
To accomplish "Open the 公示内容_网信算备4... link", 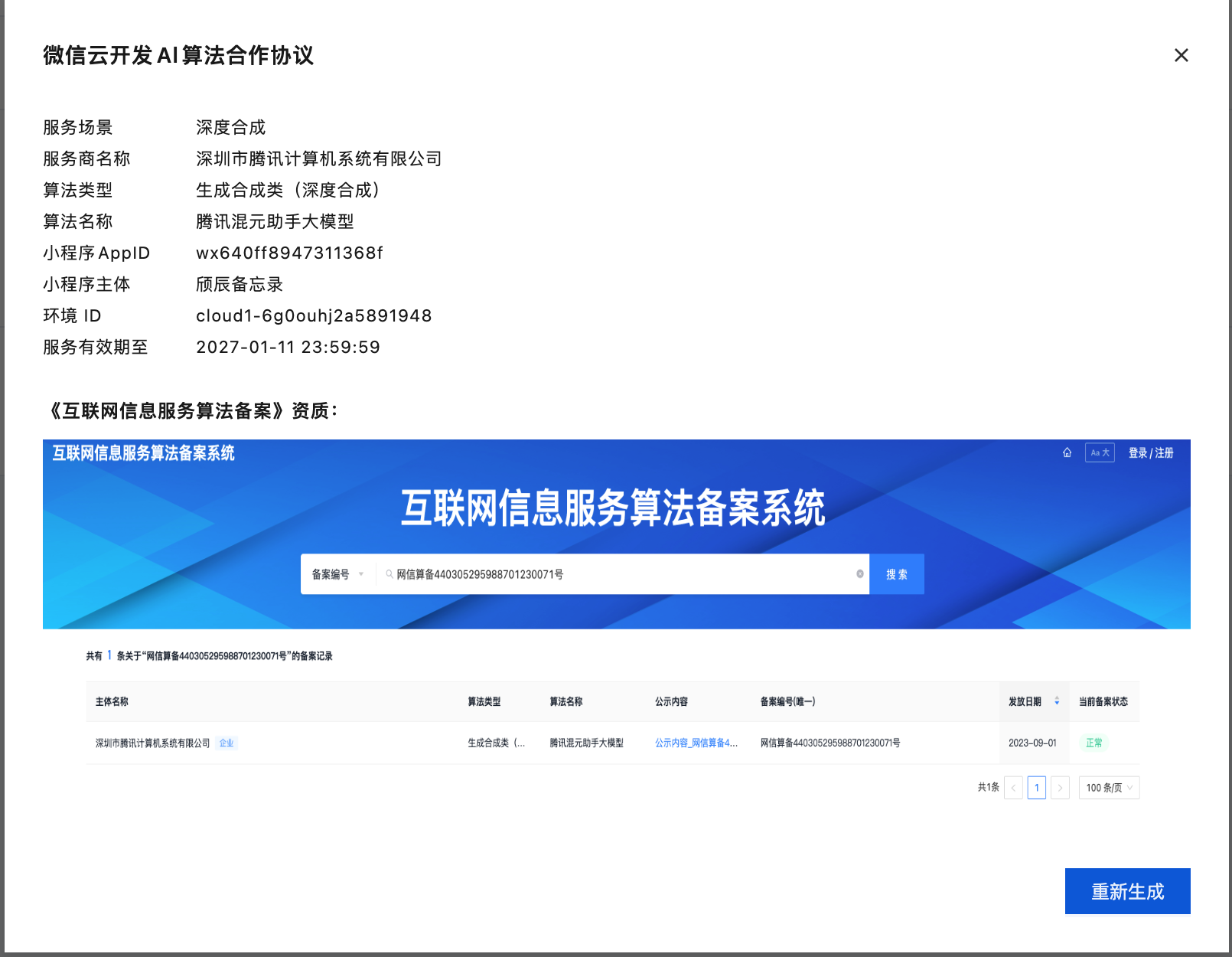I will [696, 743].
